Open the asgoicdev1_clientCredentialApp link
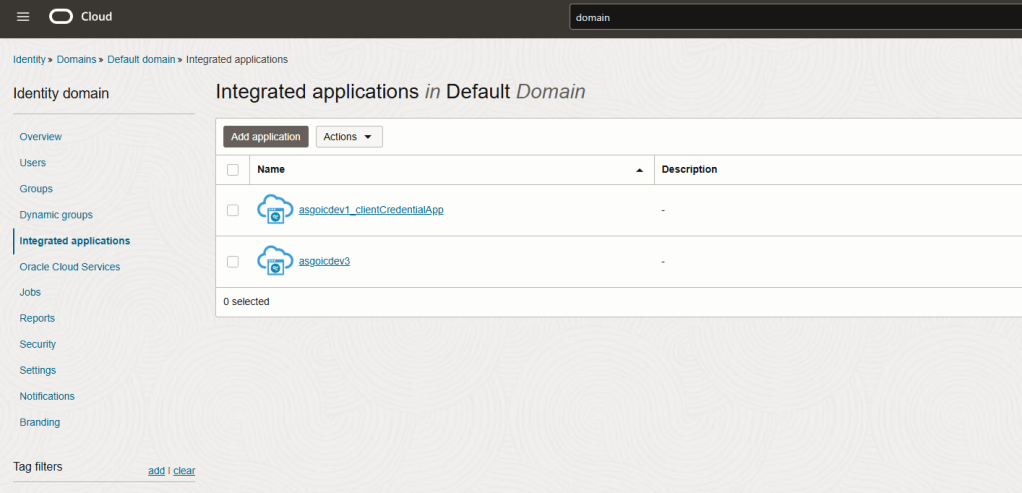 pyautogui.click(x=371, y=210)
